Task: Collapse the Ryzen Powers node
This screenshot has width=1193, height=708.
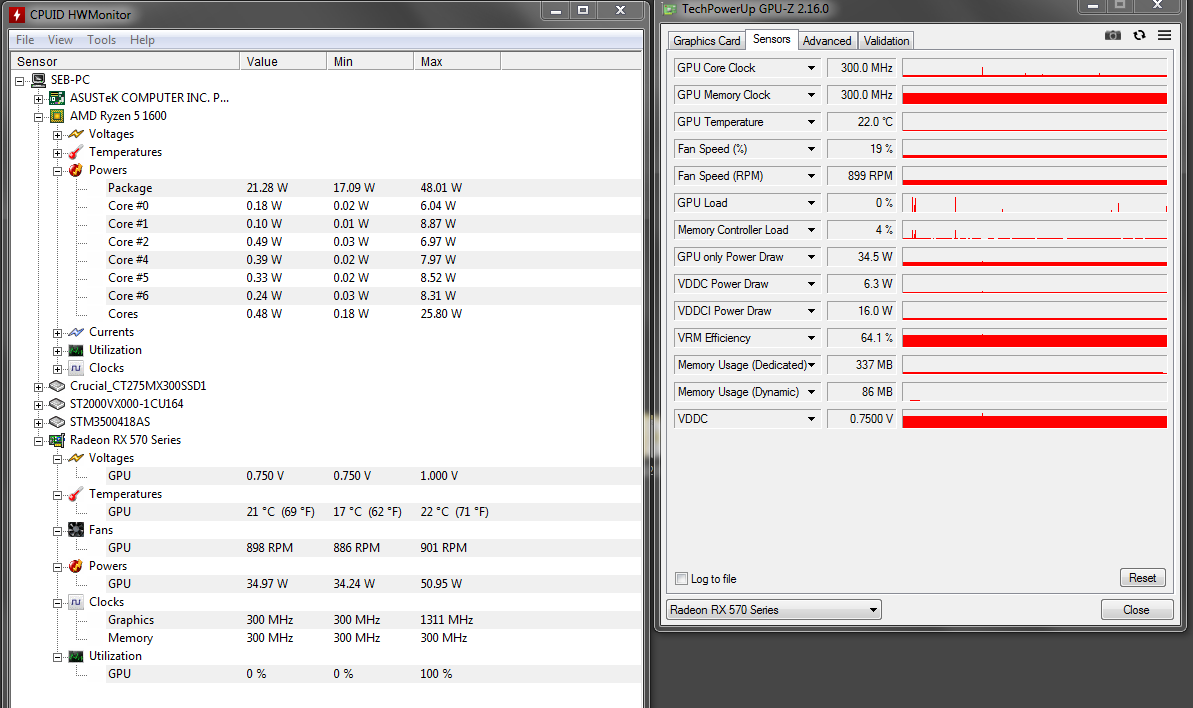Action: point(57,171)
